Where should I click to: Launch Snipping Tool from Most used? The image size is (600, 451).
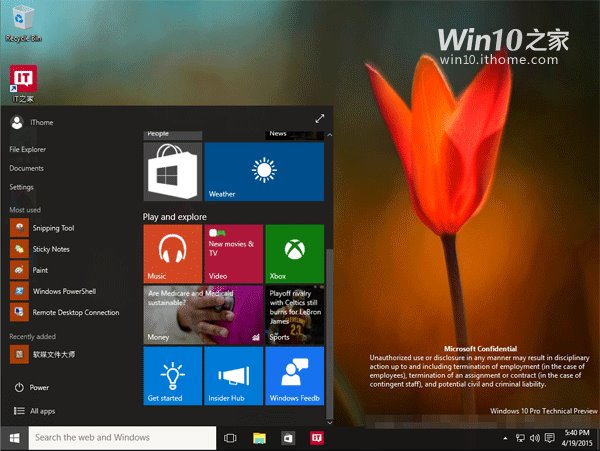point(42,228)
